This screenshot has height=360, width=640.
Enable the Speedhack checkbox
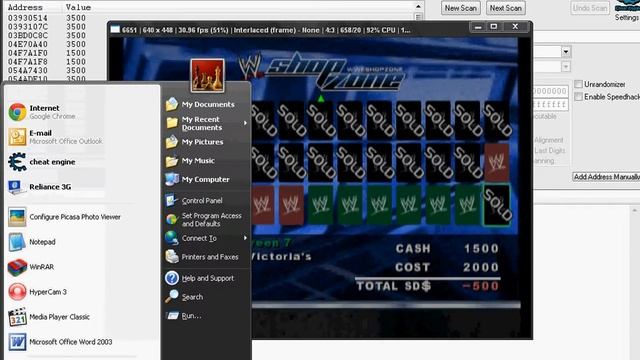[x=578, y=97]
